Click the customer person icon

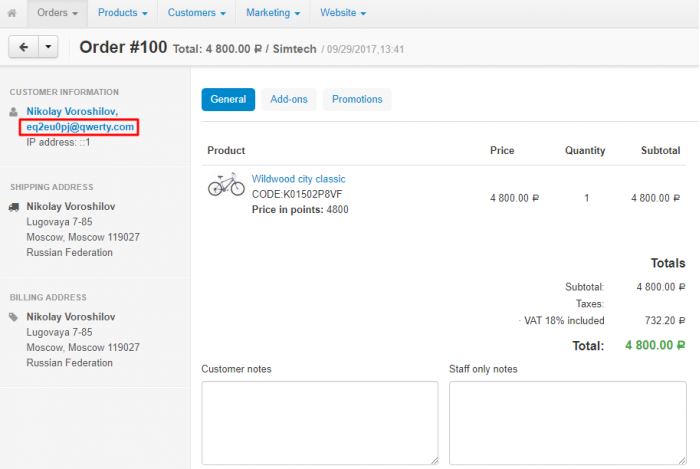pos(13,112)
